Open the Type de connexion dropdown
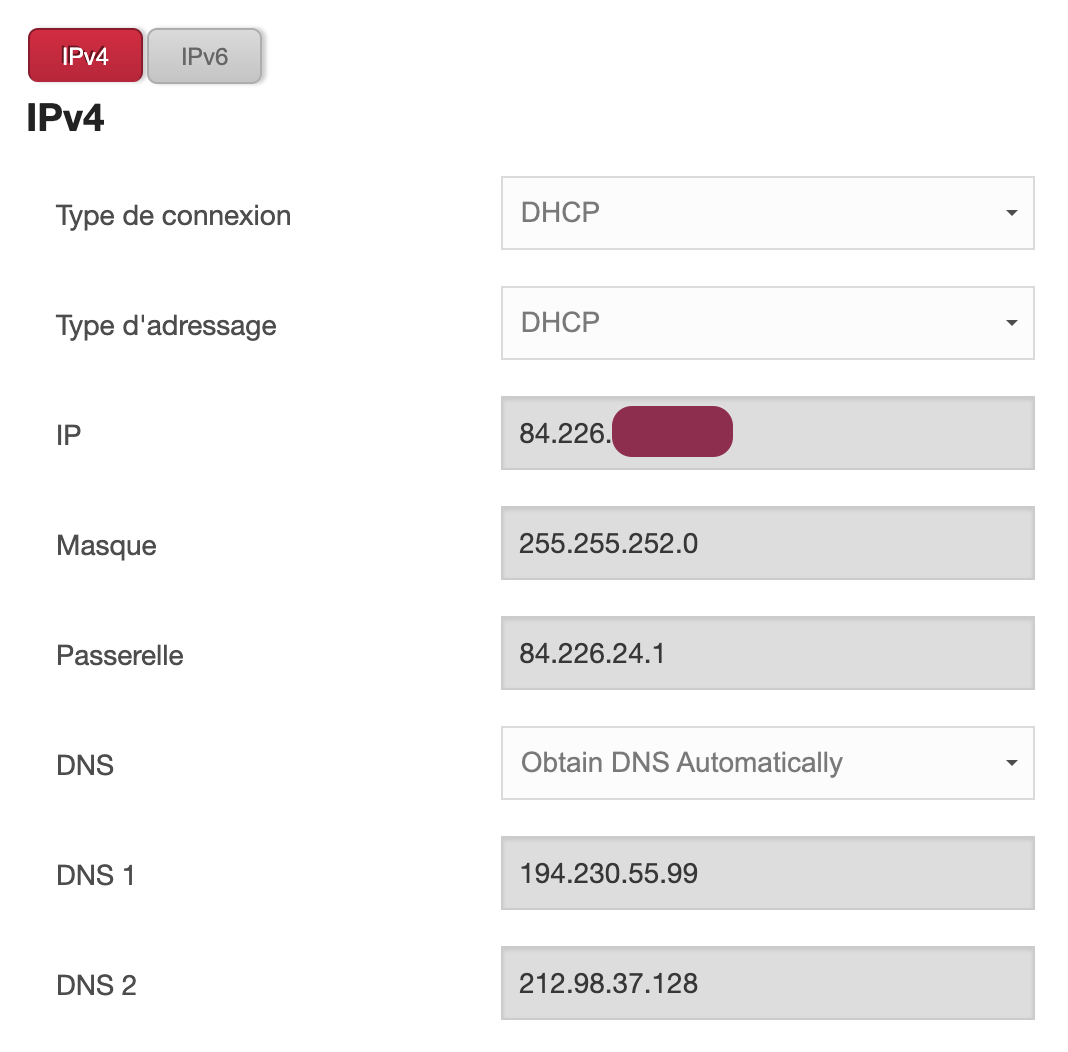 [767, 213]
